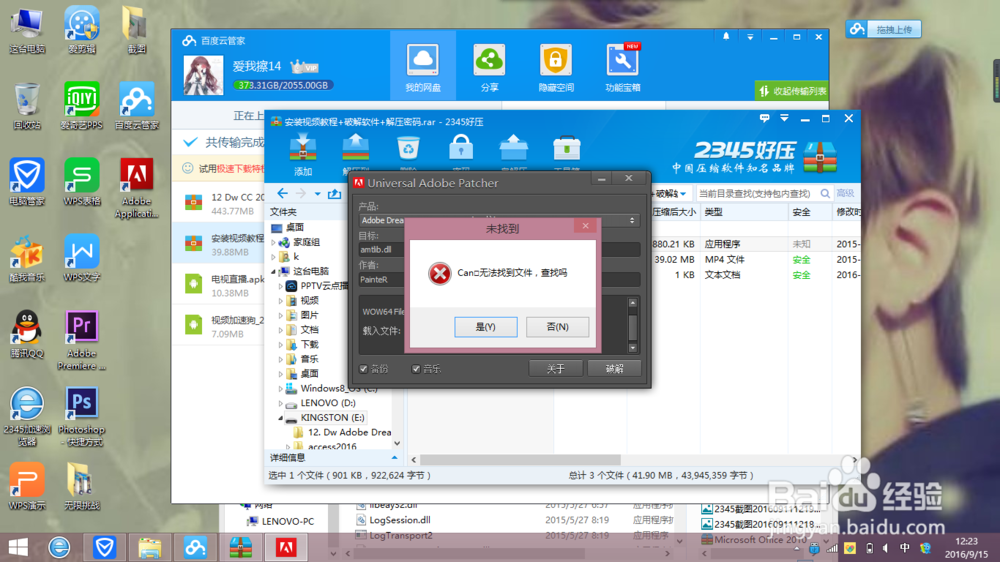
Task: Click 是(Y) in the not-found dialog
Action: 485,327
